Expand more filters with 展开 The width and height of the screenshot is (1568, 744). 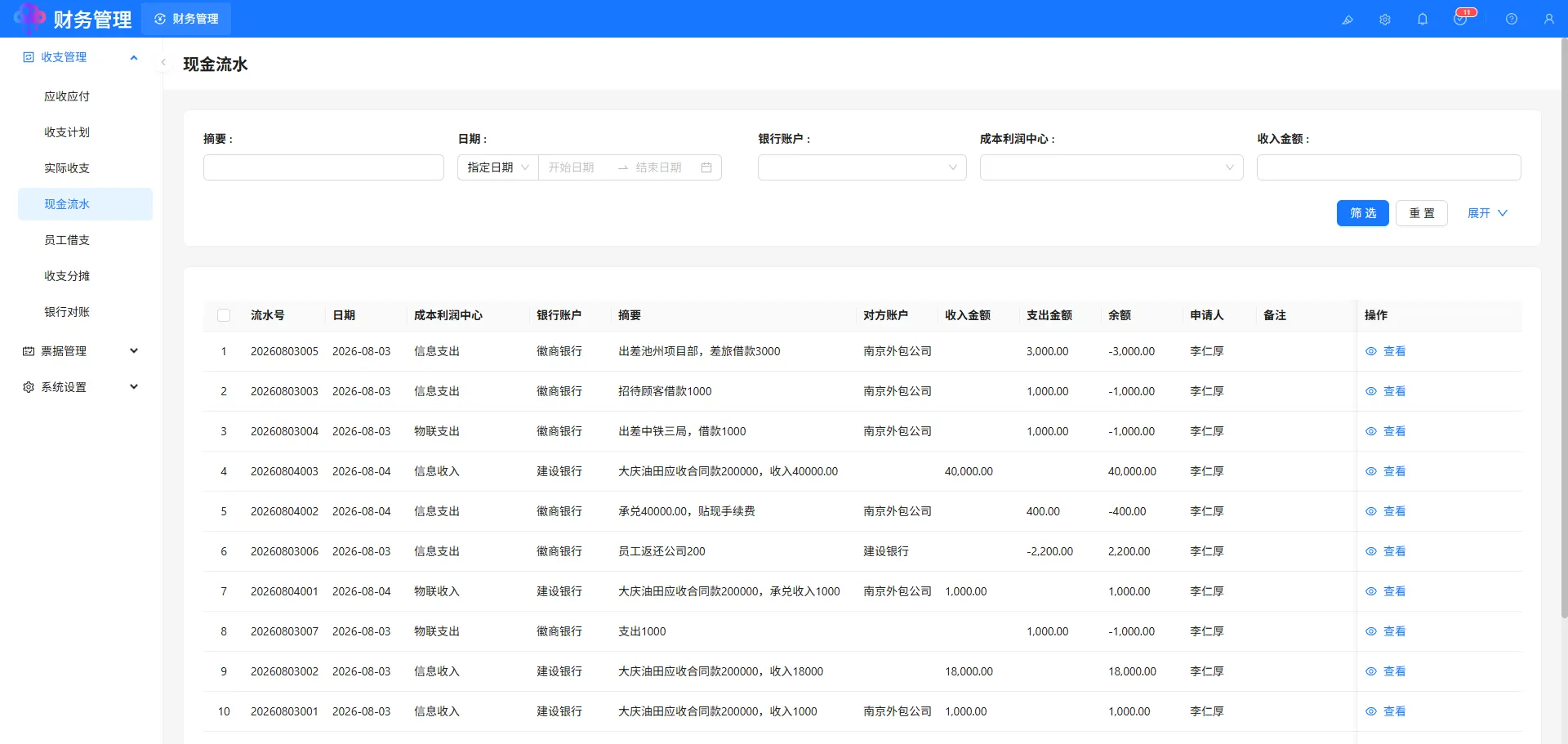1487,213
